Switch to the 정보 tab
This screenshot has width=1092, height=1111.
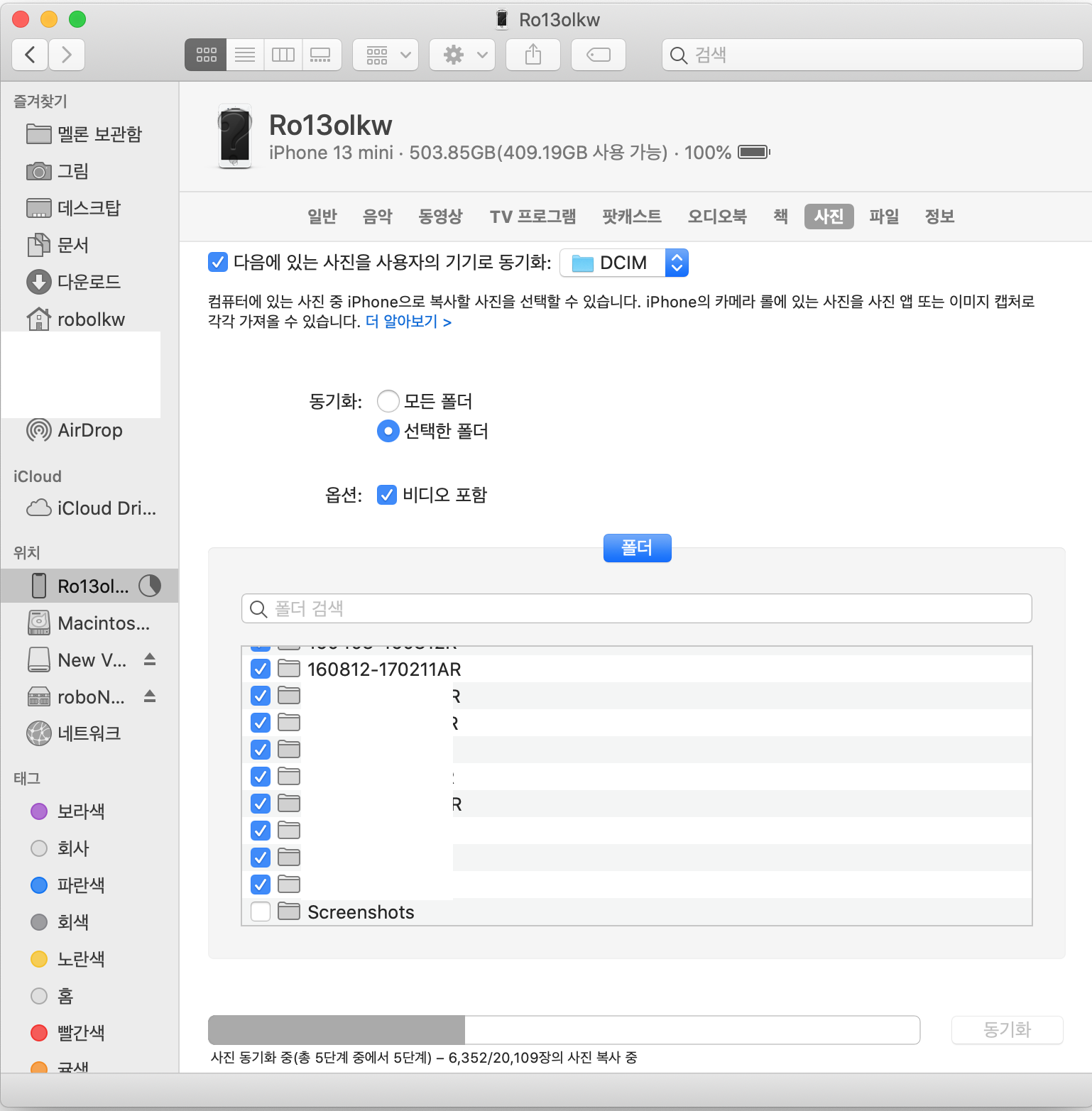[939, 217]
